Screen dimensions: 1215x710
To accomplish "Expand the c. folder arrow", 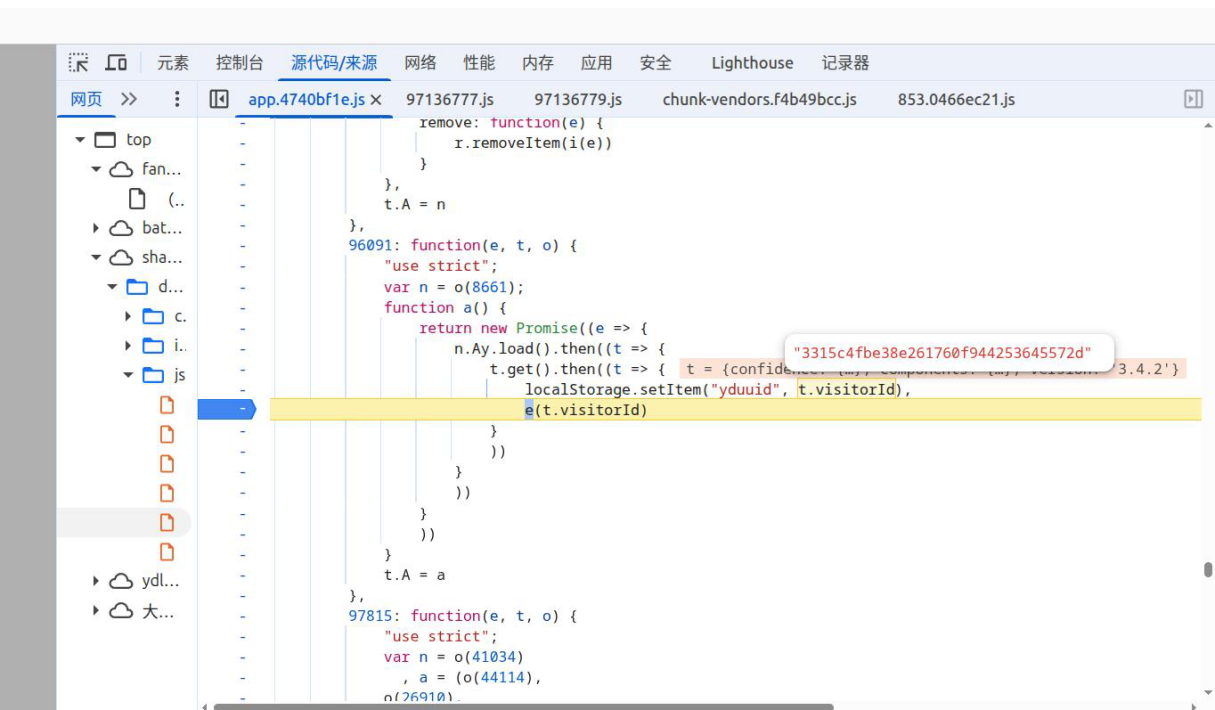I will tap(128, 317).
